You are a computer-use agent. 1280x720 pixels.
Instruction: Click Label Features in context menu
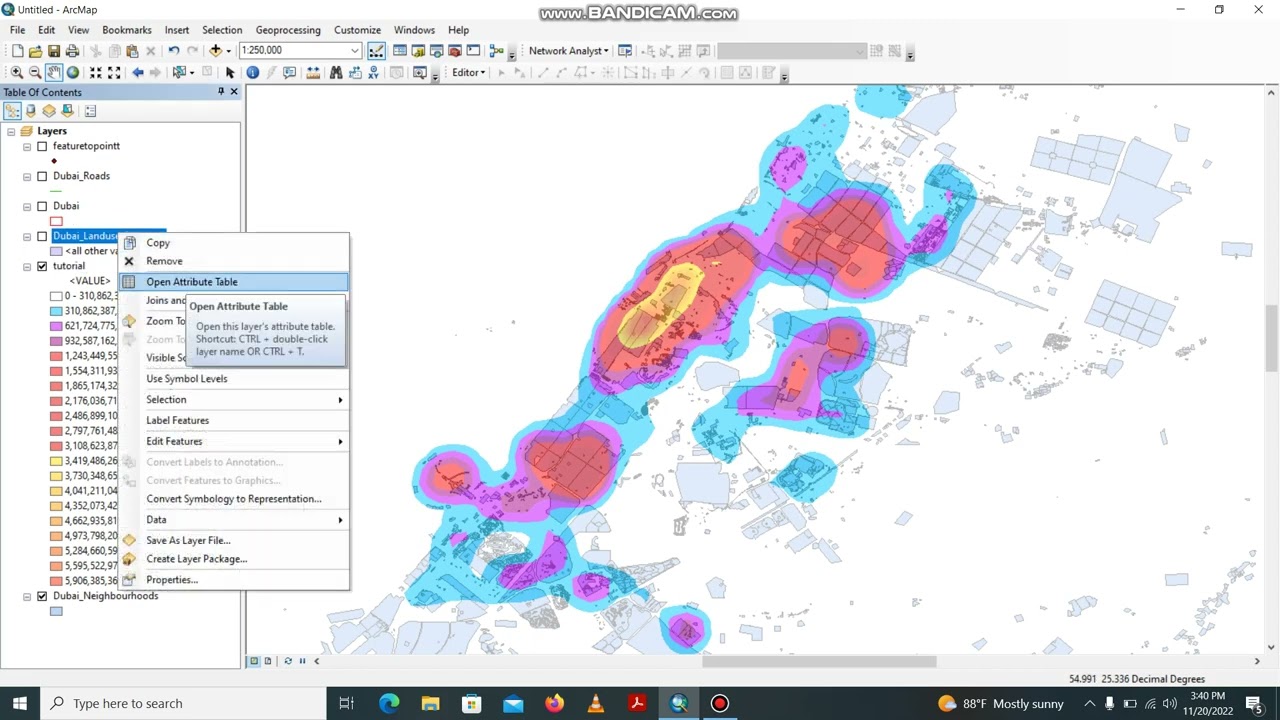234,420
